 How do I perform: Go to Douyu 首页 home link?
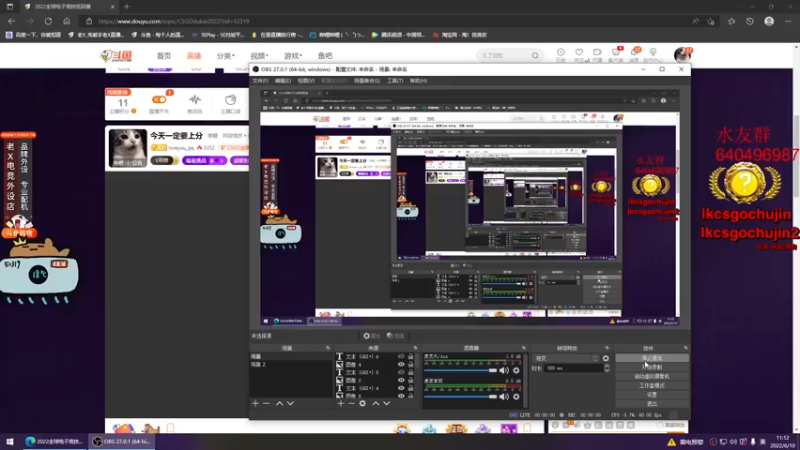click(x=164, y=56)
